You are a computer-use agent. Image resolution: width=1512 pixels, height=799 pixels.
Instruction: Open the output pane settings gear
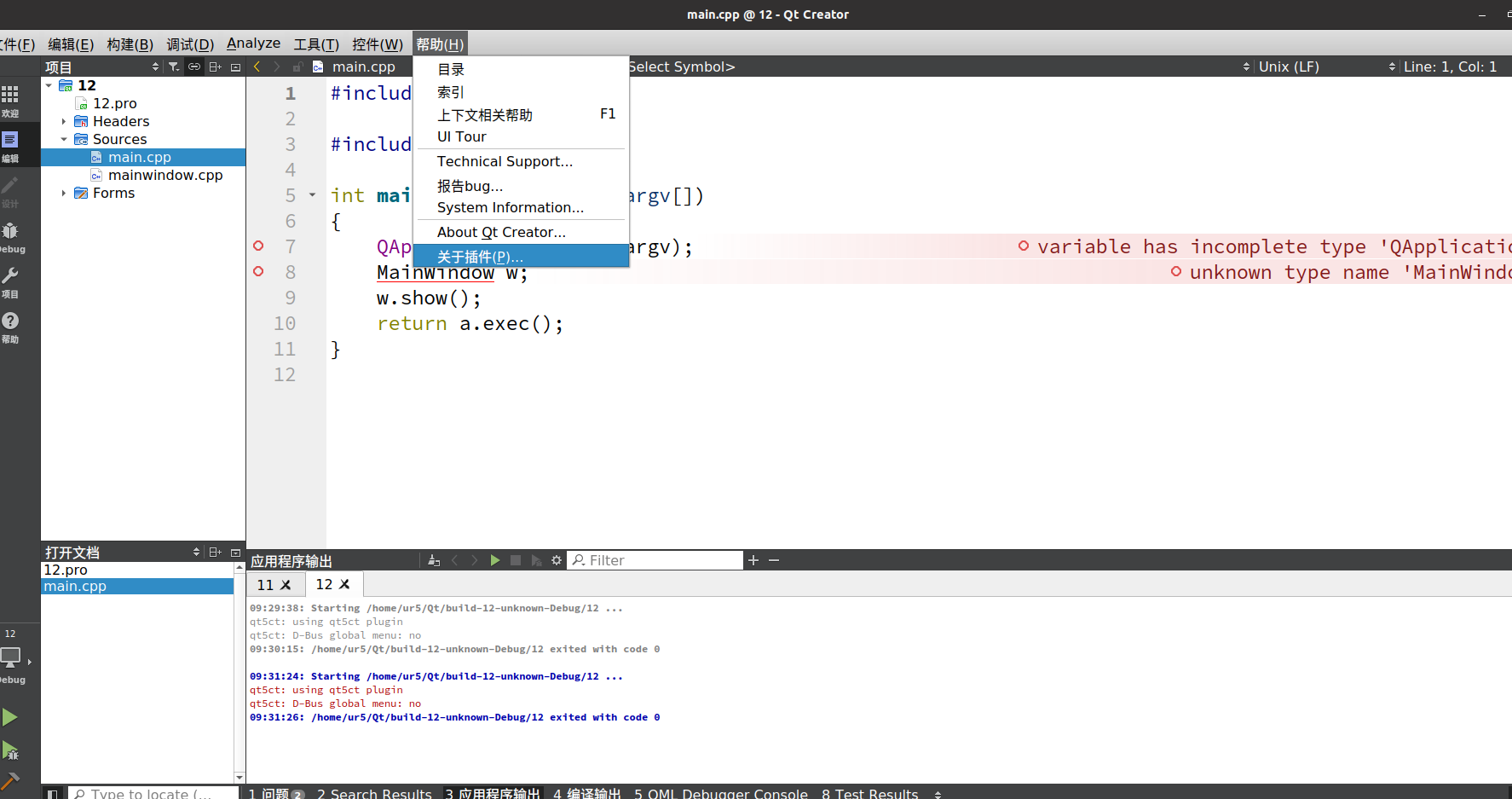(x=557, y=560)
